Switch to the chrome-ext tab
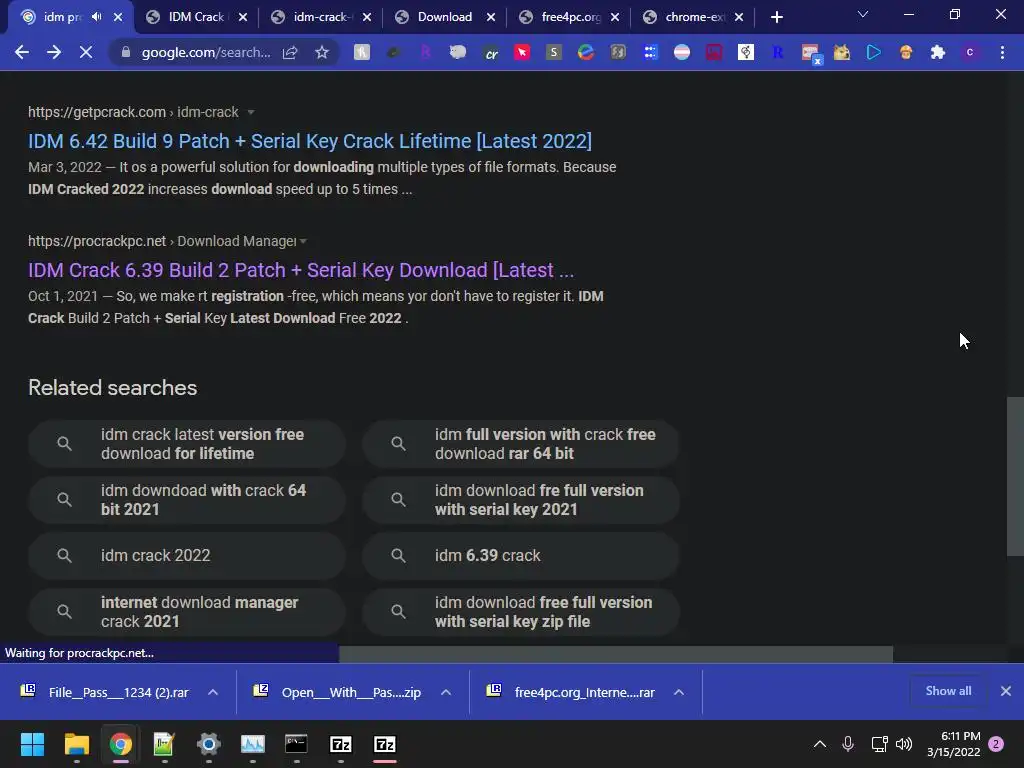The image size is (1024, 768). pyautogui.click(x=692, y=17)
